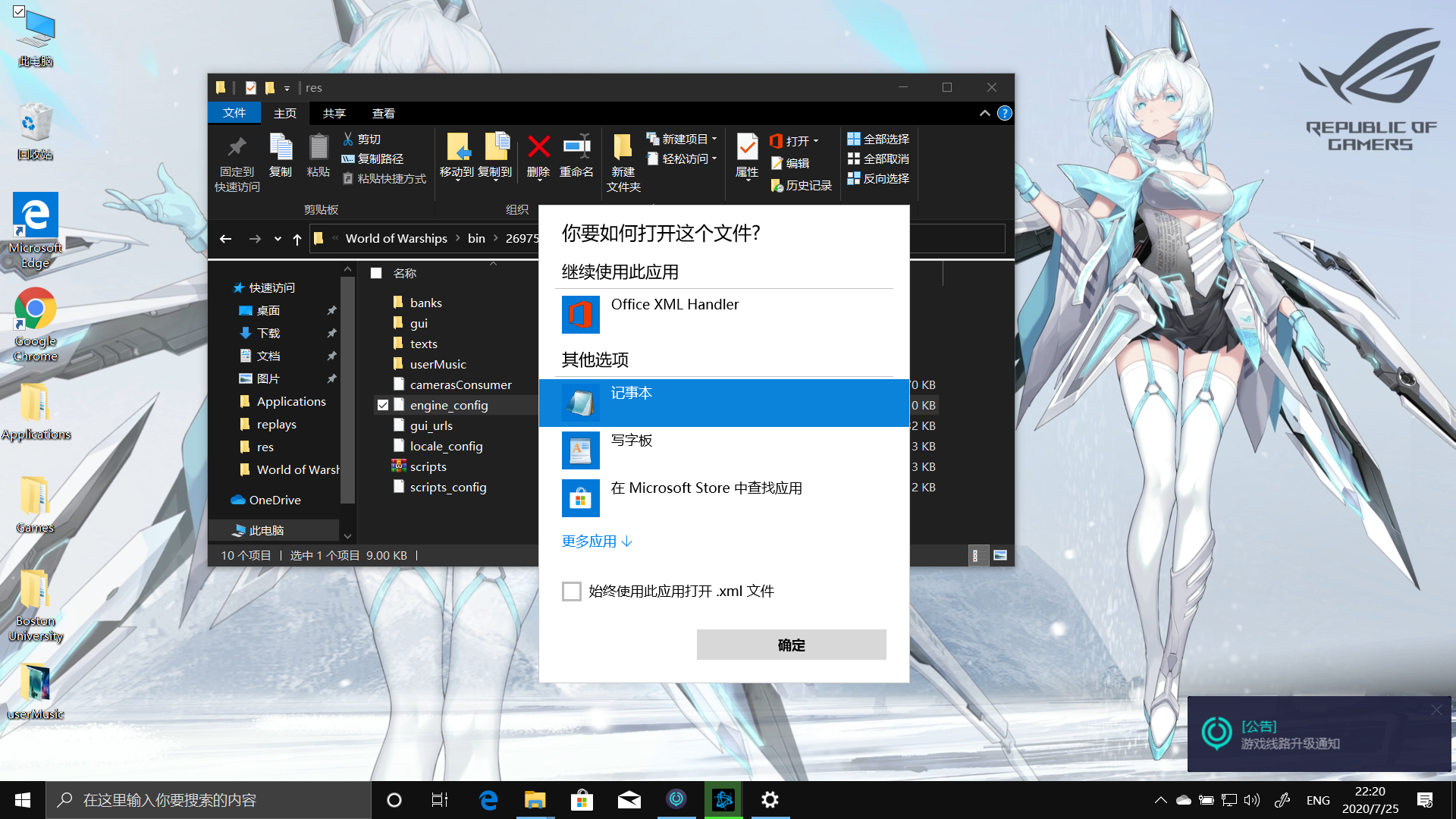Expand More apps (更多应用) list
The image size is (1456, 819).
tap(597, 541)
